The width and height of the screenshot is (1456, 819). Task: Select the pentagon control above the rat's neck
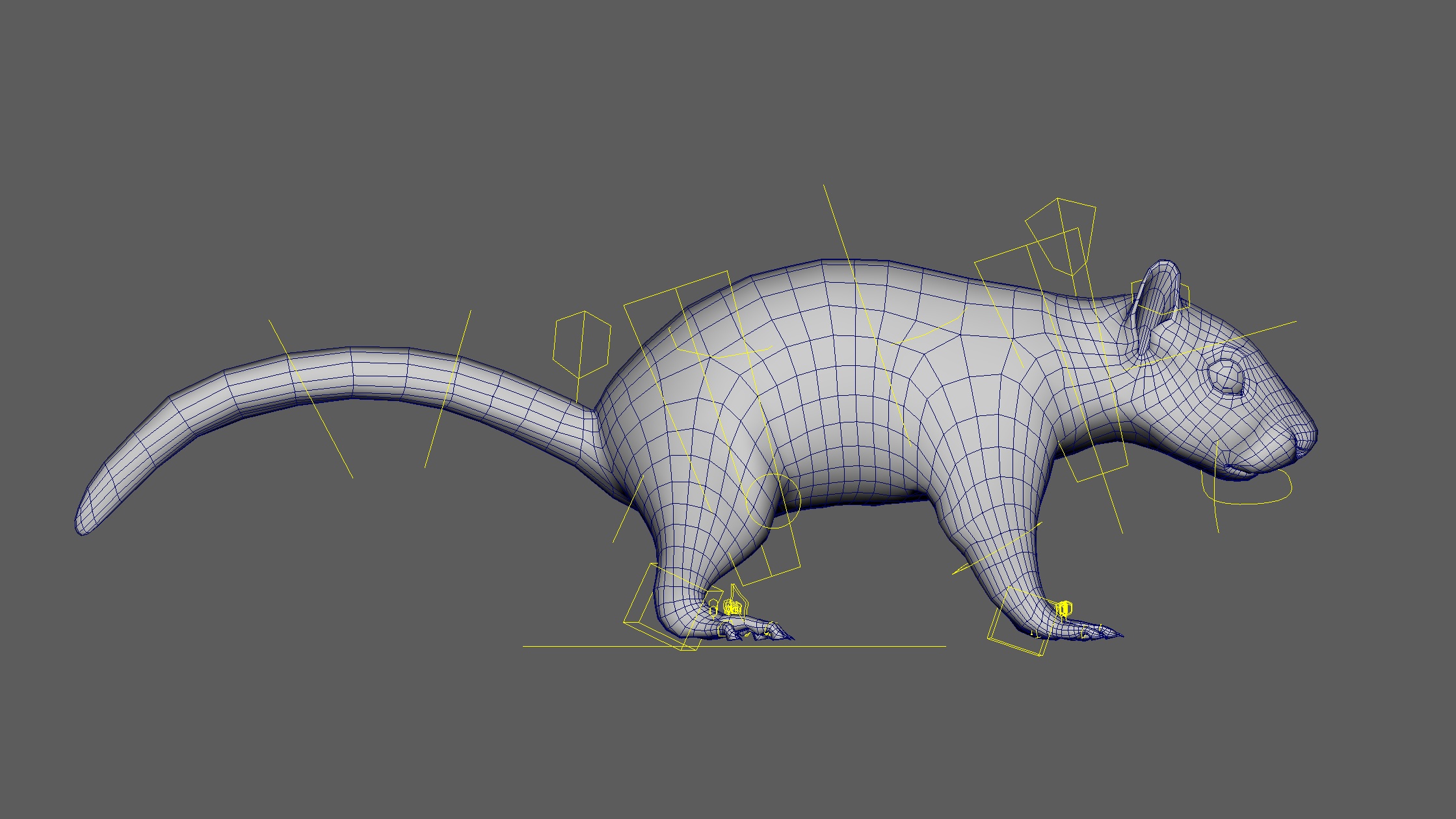[1061, 237]
